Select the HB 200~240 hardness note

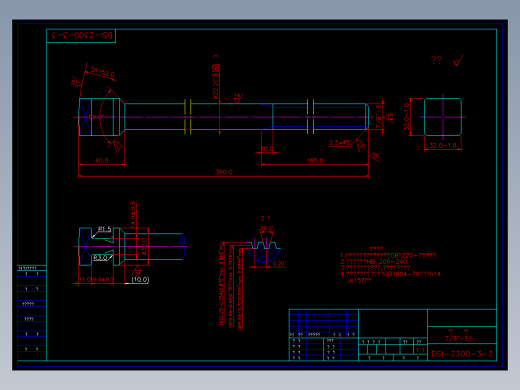(x=374, y=262)
